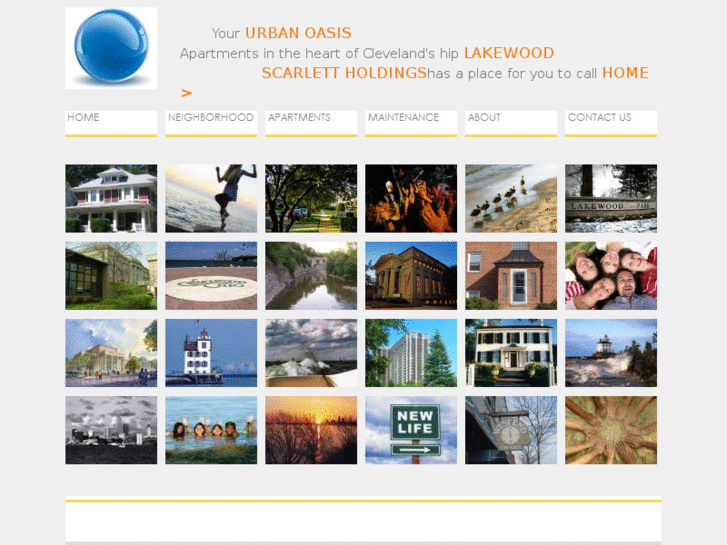
Task: Select the black-and-white city skyline photo
Action: (111, 430)
